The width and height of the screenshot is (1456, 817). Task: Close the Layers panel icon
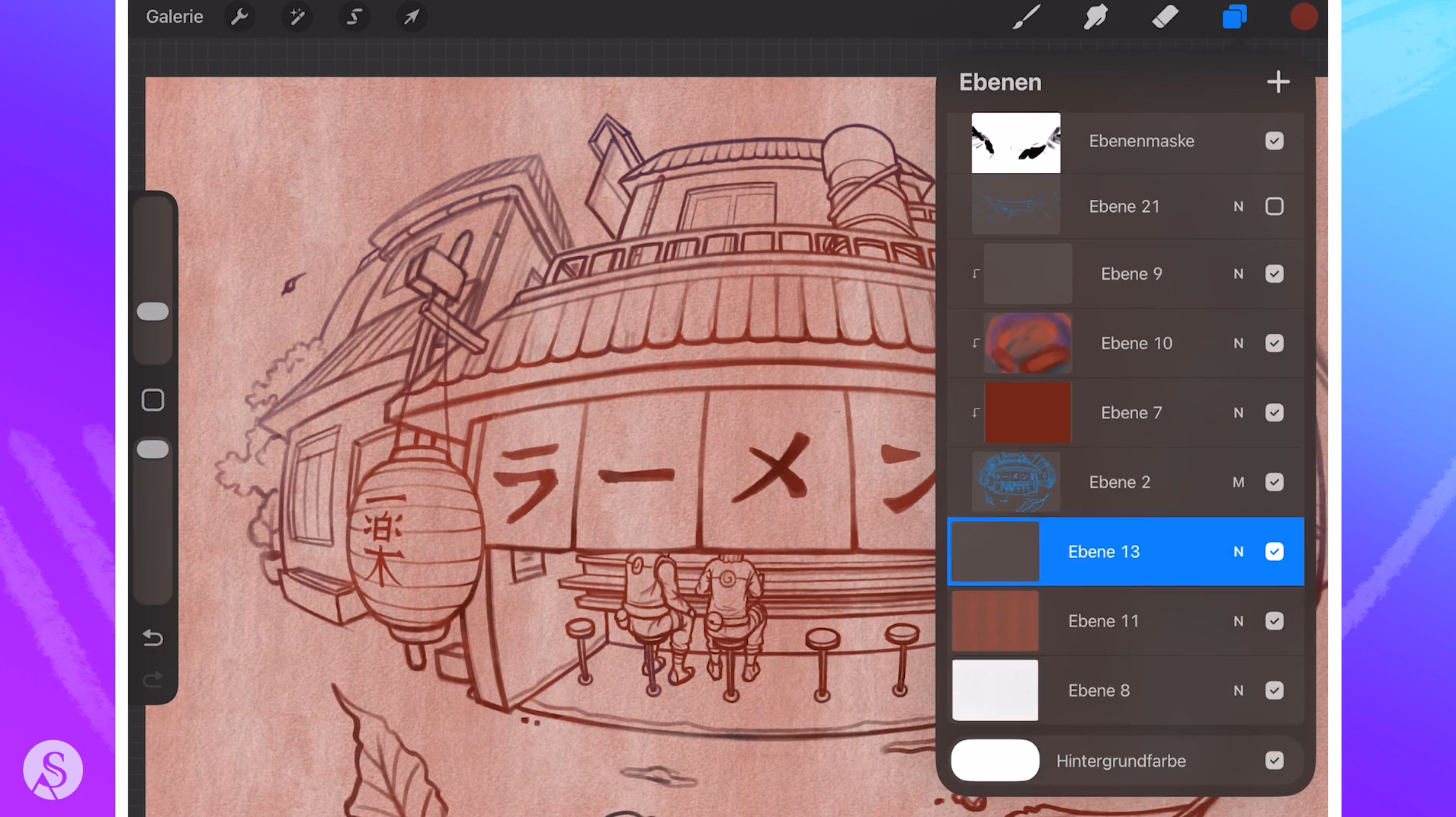click(1234, 17)
